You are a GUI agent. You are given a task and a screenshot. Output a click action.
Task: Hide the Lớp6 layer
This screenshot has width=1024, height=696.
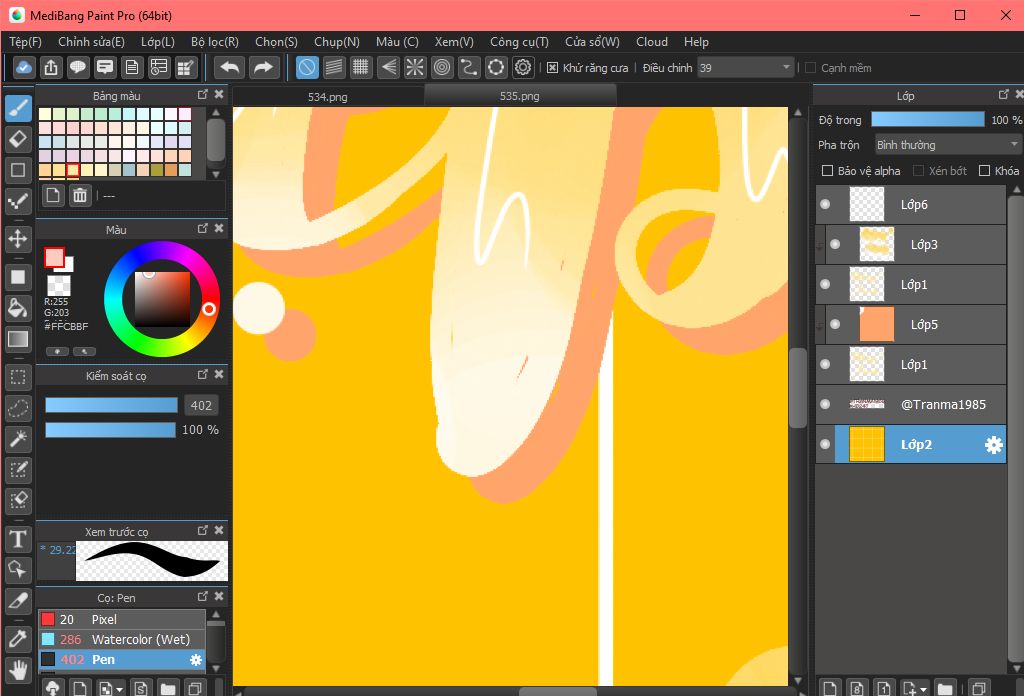[825, 204]
